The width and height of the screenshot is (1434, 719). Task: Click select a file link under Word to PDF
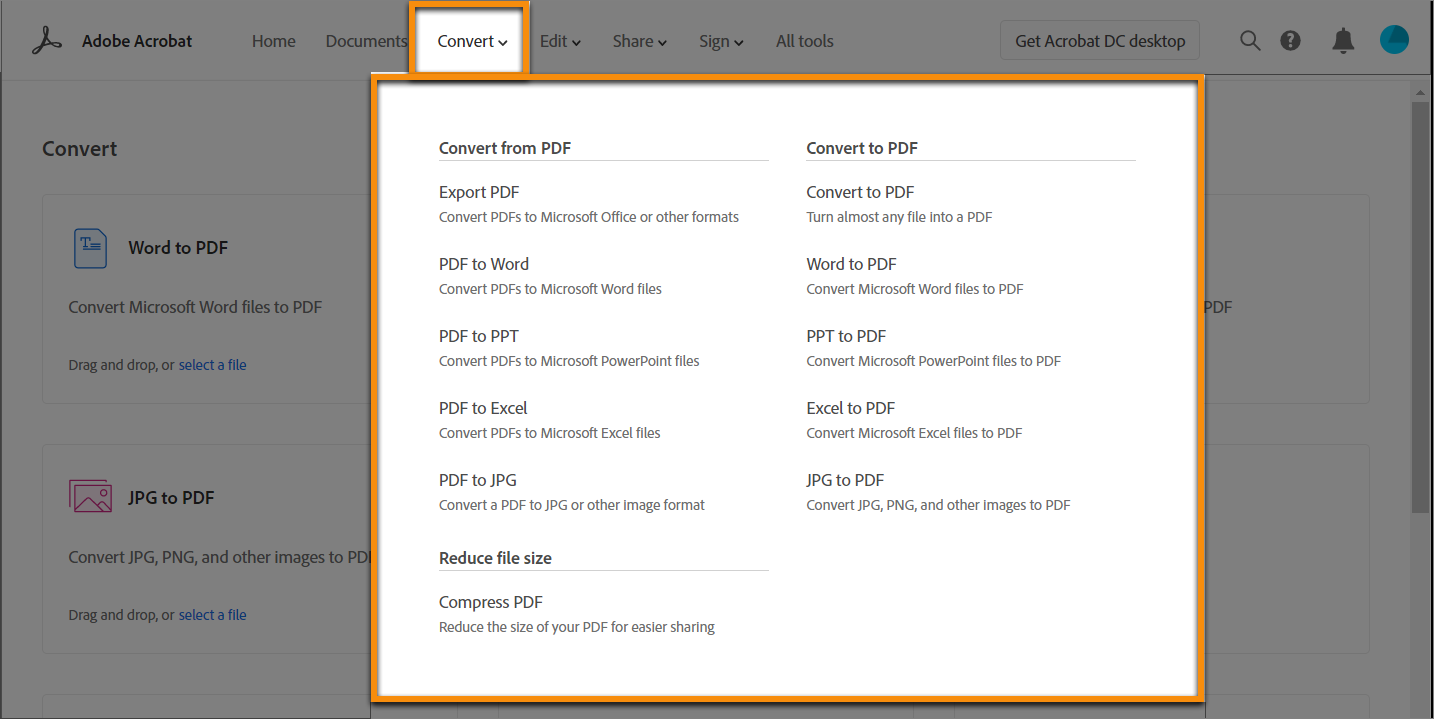pos(212,365)
